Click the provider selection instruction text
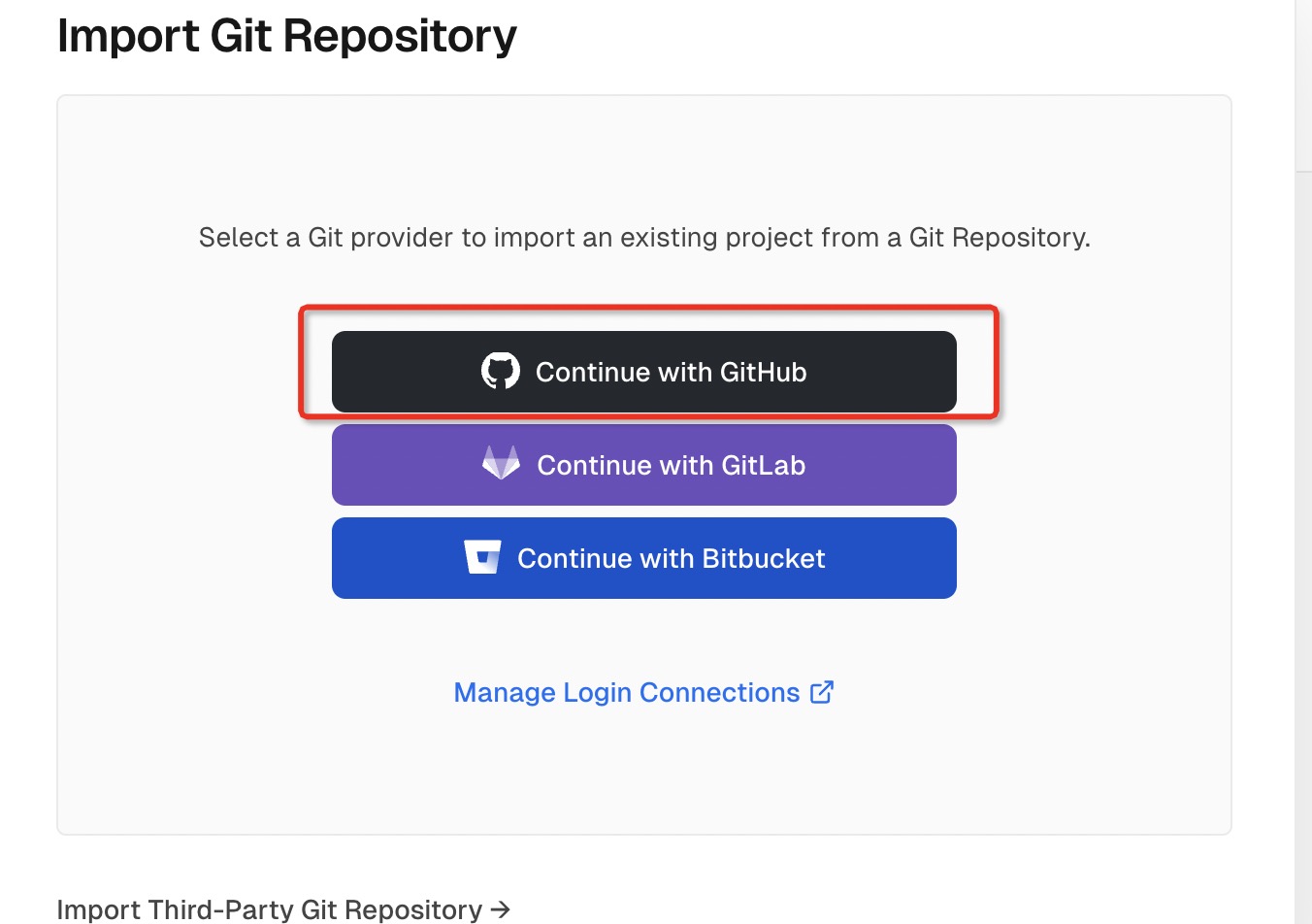Screen dimensions: 1312x924 (643, 237)
